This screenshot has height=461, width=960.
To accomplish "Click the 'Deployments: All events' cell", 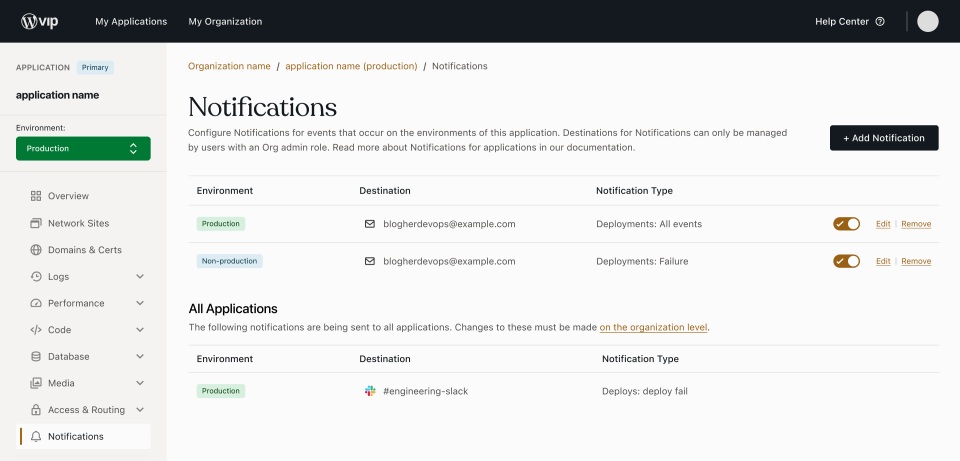I will [649, 224].
